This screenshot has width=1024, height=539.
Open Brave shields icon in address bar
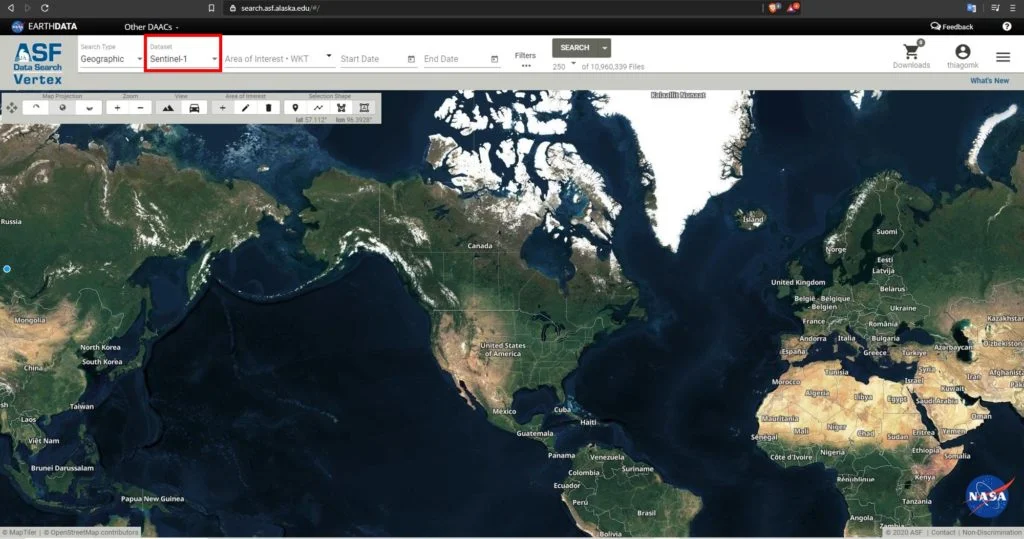point(774,8)
